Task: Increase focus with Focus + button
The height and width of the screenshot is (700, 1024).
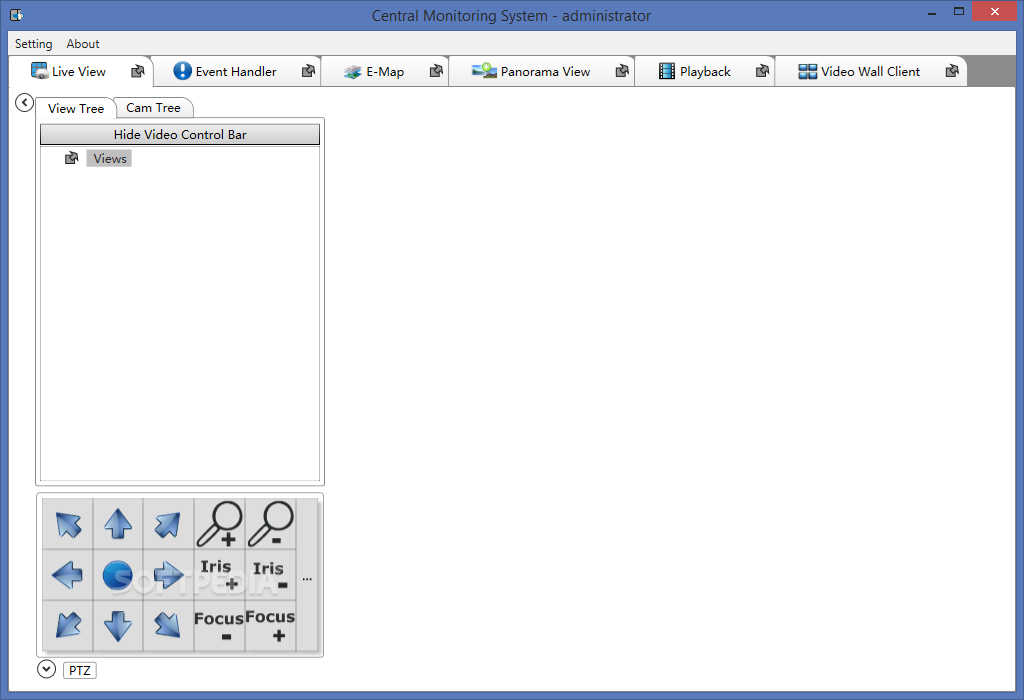Action: [270, 625]
